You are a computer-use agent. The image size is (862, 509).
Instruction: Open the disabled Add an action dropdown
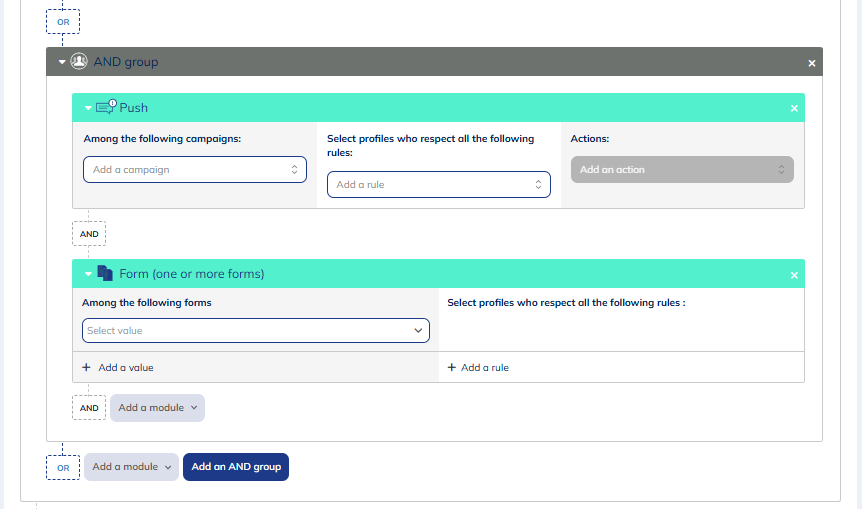tap(682, 170)
